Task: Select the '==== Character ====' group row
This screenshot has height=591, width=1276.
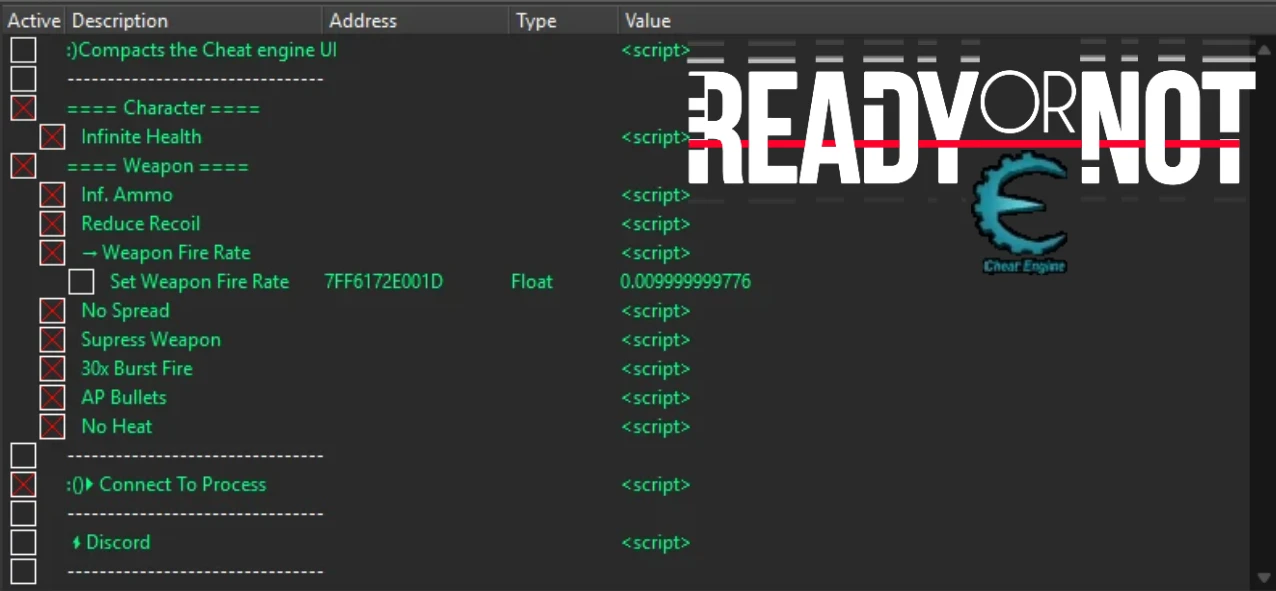Action: pyautogui.click(x=164, y=108)
